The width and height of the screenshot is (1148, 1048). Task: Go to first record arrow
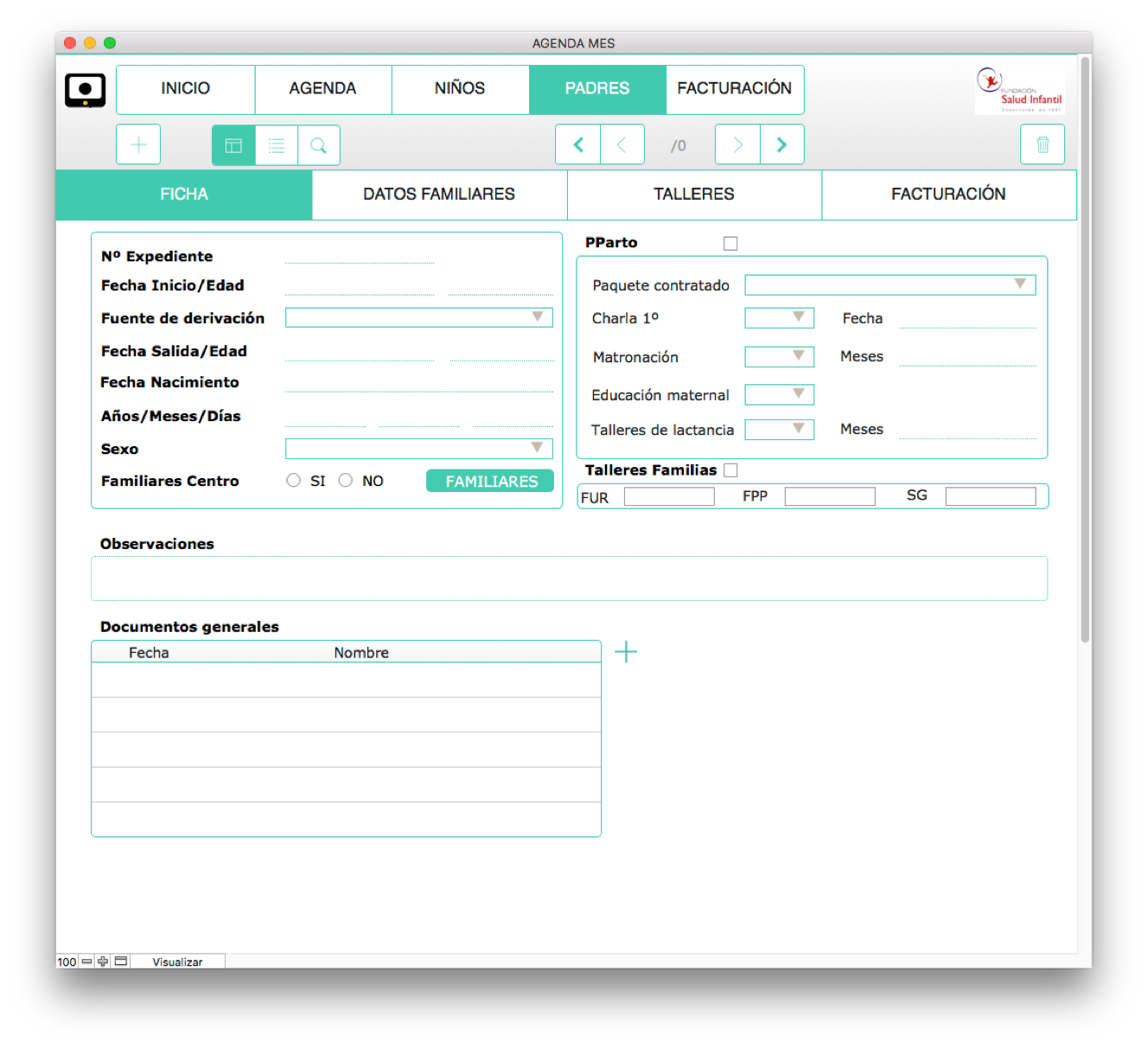coord(578,144)
